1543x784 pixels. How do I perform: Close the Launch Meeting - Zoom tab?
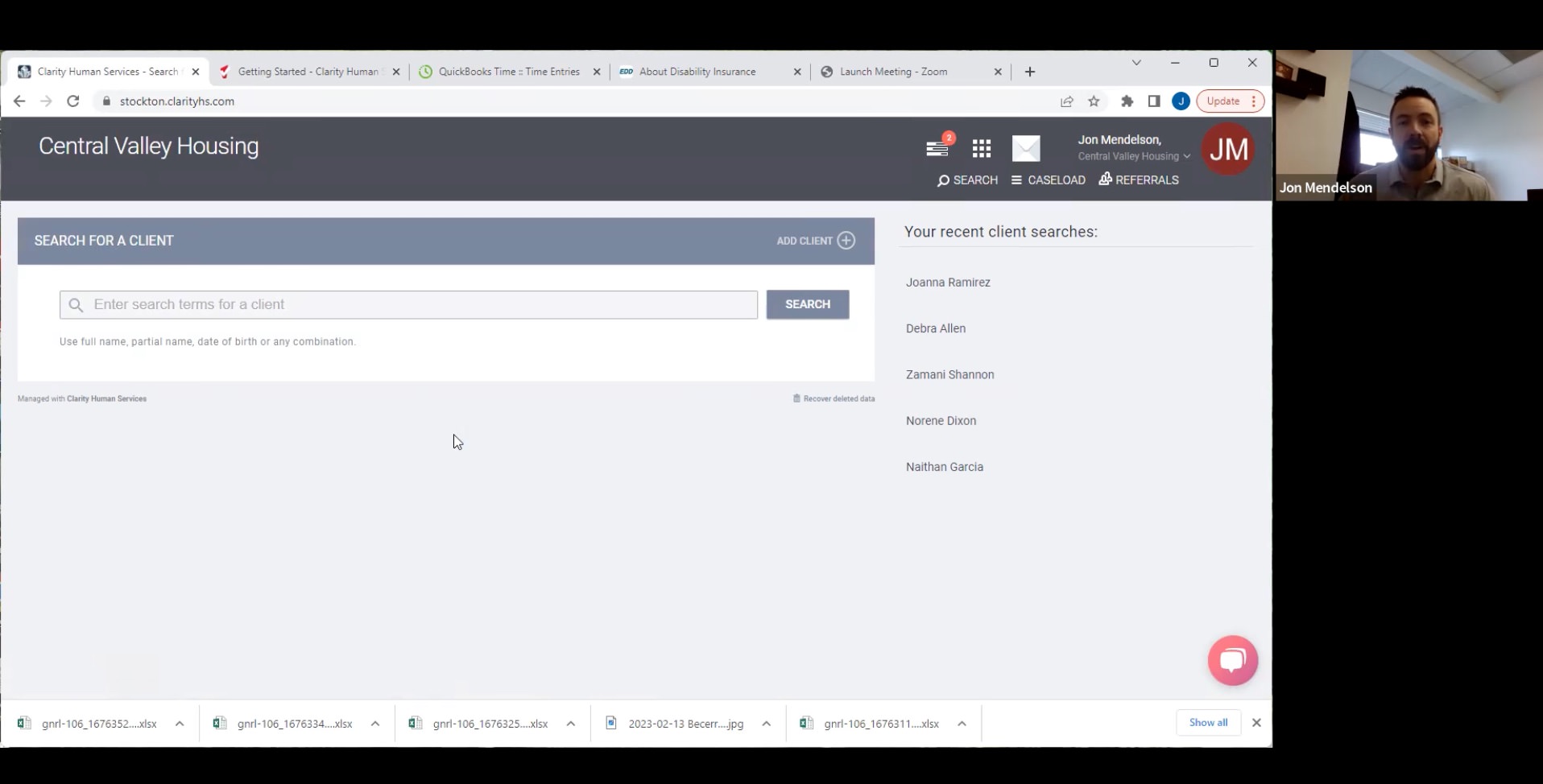click(998, 72)
